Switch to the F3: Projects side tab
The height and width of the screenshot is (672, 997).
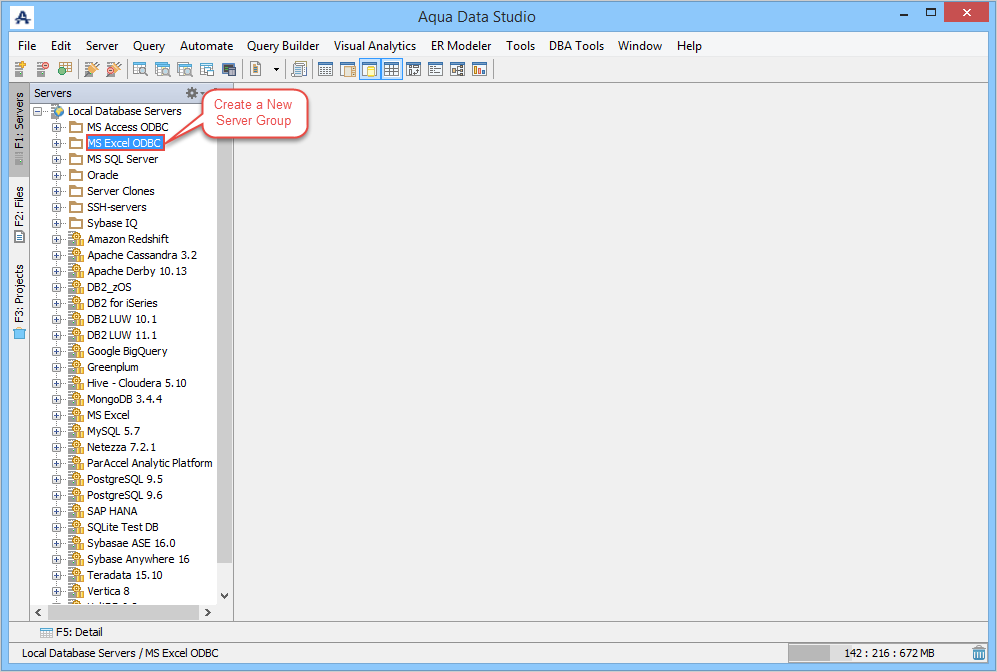pyautogui.click(x=19, y=301)
